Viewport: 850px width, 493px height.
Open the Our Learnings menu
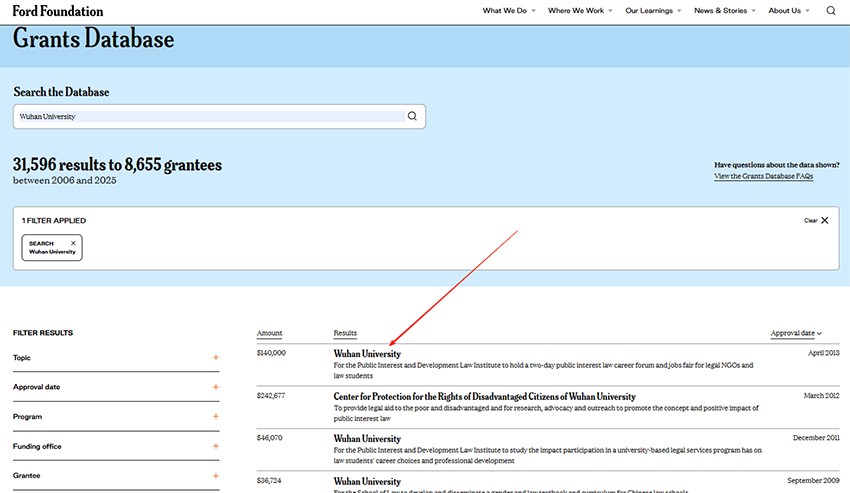point(653,10)
